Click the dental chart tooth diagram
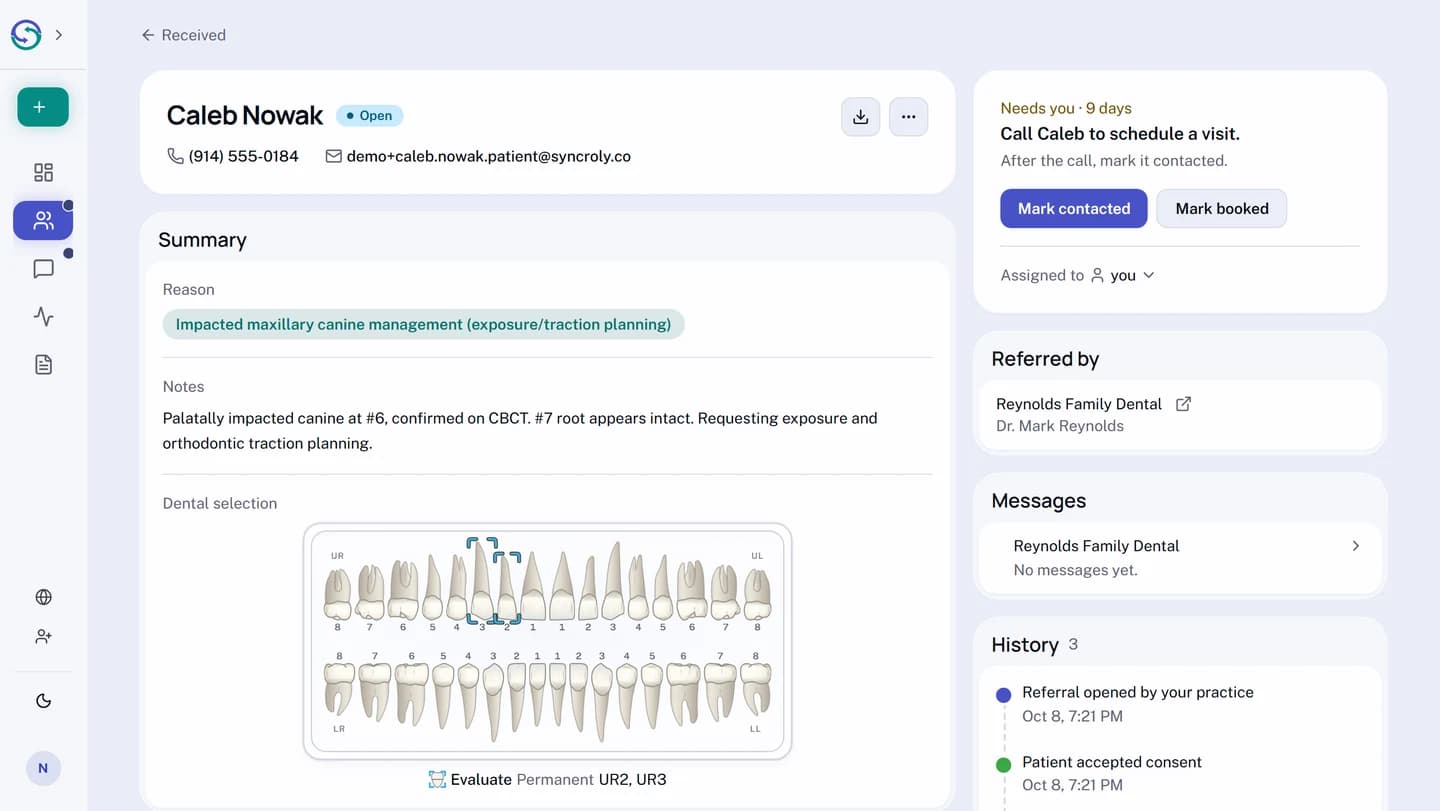Screen dimensions: 1440x811 547,641
